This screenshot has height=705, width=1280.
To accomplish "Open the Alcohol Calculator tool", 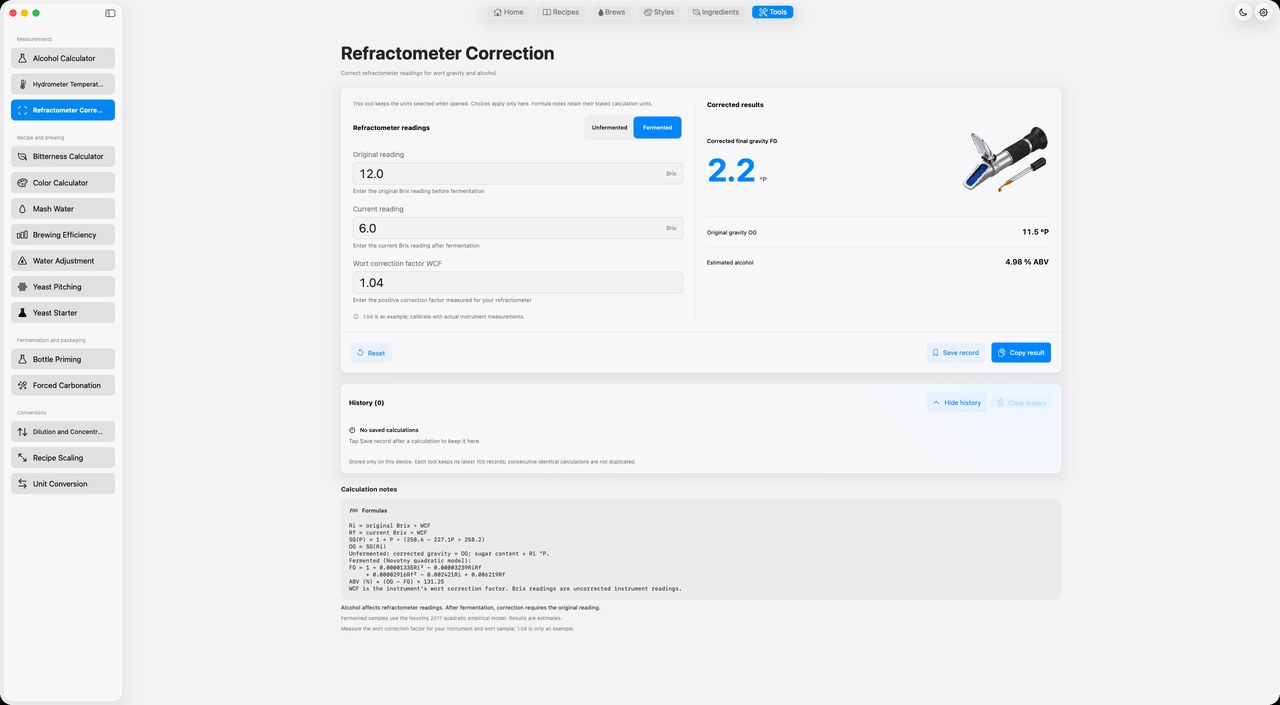I will click(63, 58).
